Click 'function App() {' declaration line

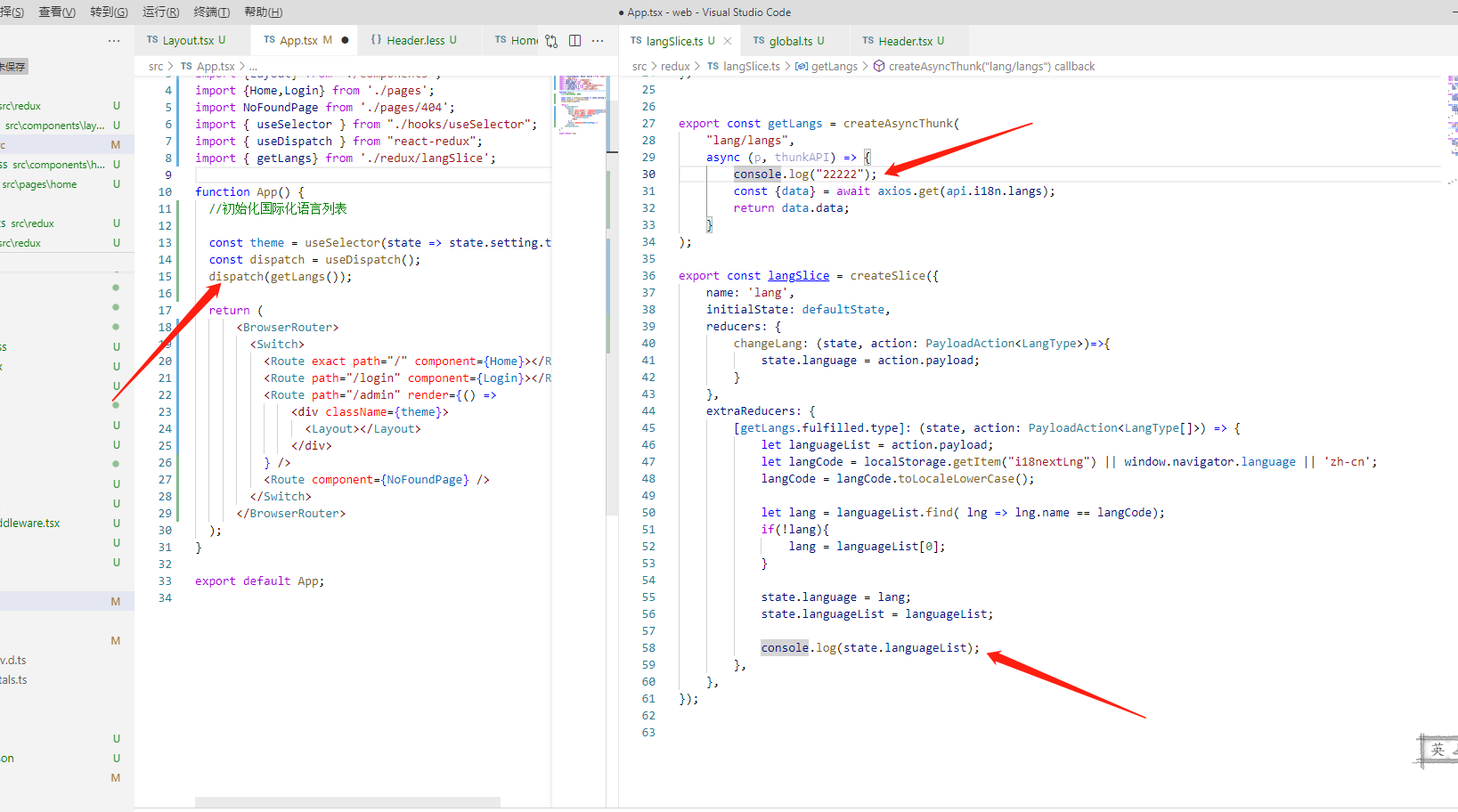pos(249,192)
